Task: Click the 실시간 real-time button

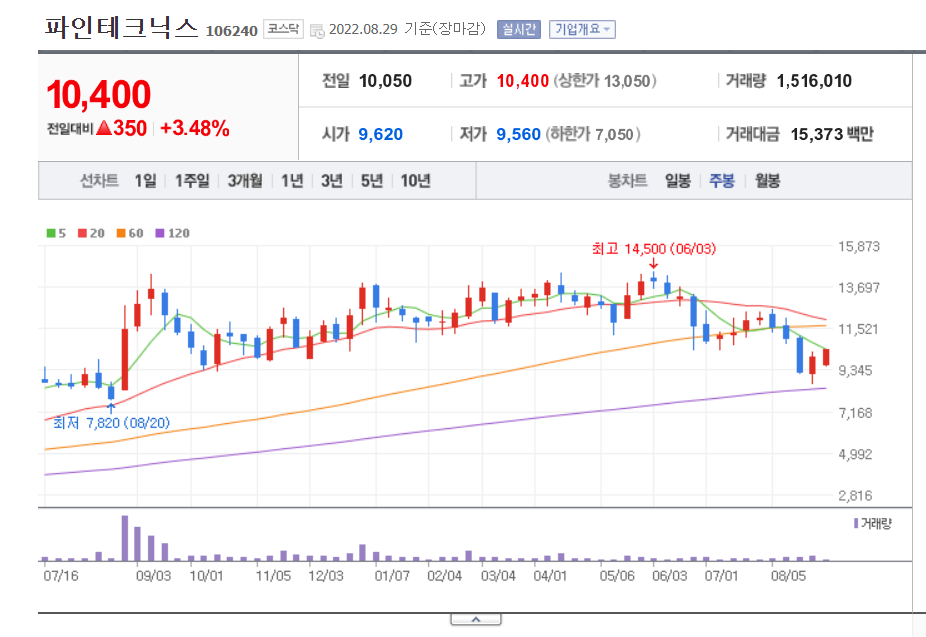Action: tap(519, 30)
